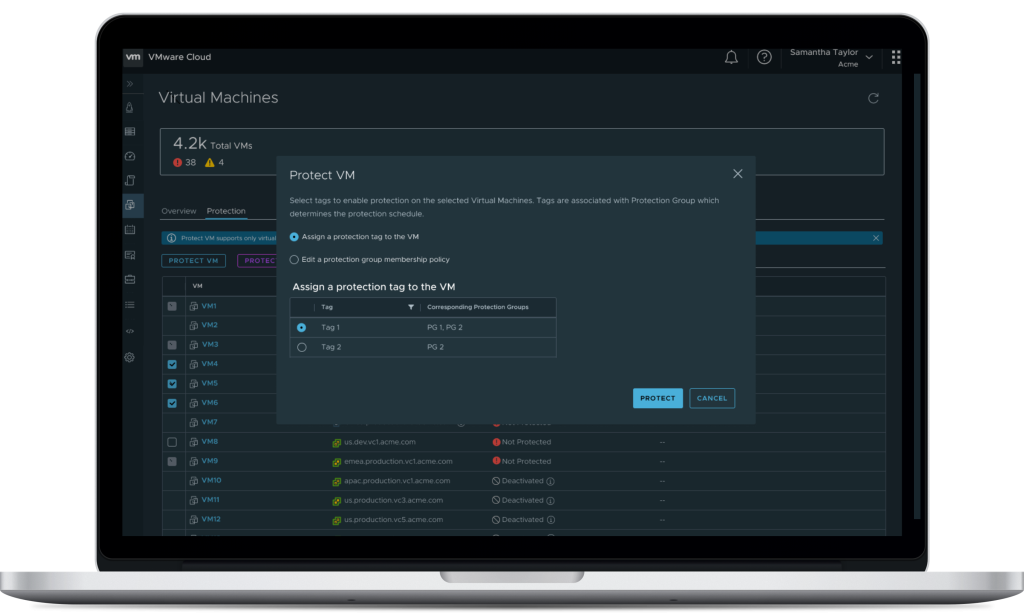Click 'apac.production.vc1.acme.com' cell
This screenshot has height=614, width=1024.
pos(397,481)
